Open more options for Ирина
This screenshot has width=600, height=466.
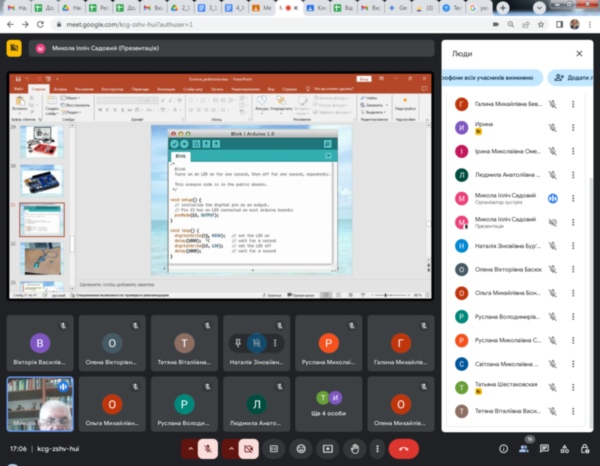pos(573,128)
